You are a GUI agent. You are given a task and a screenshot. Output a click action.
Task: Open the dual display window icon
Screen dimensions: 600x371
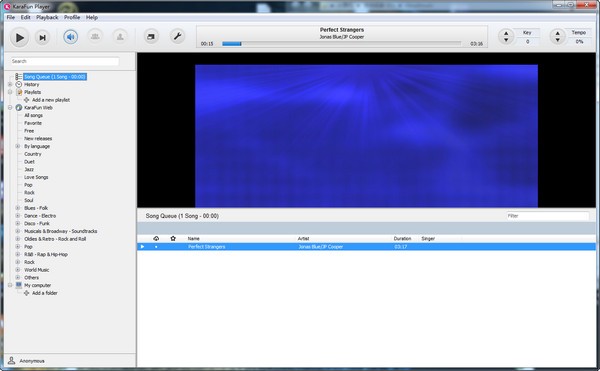151,37
